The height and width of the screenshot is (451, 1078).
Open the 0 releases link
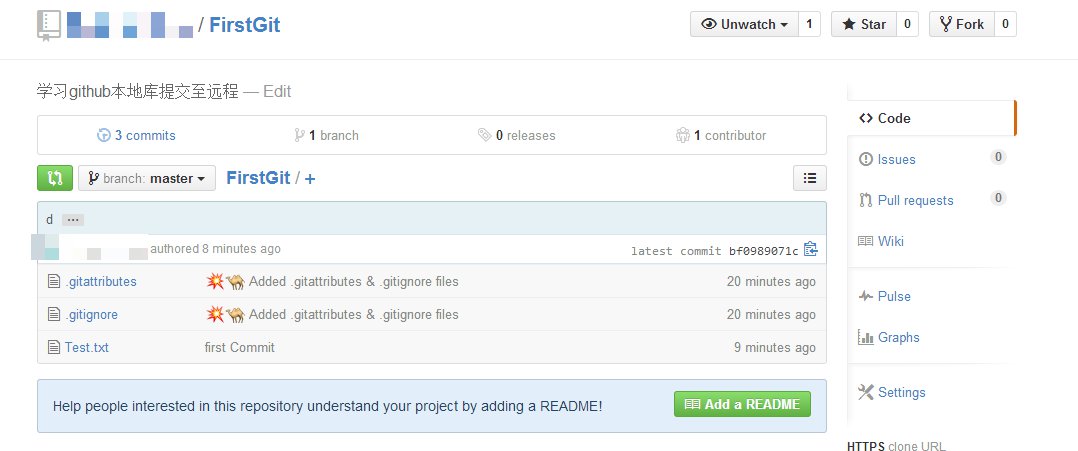pos(516,135)
